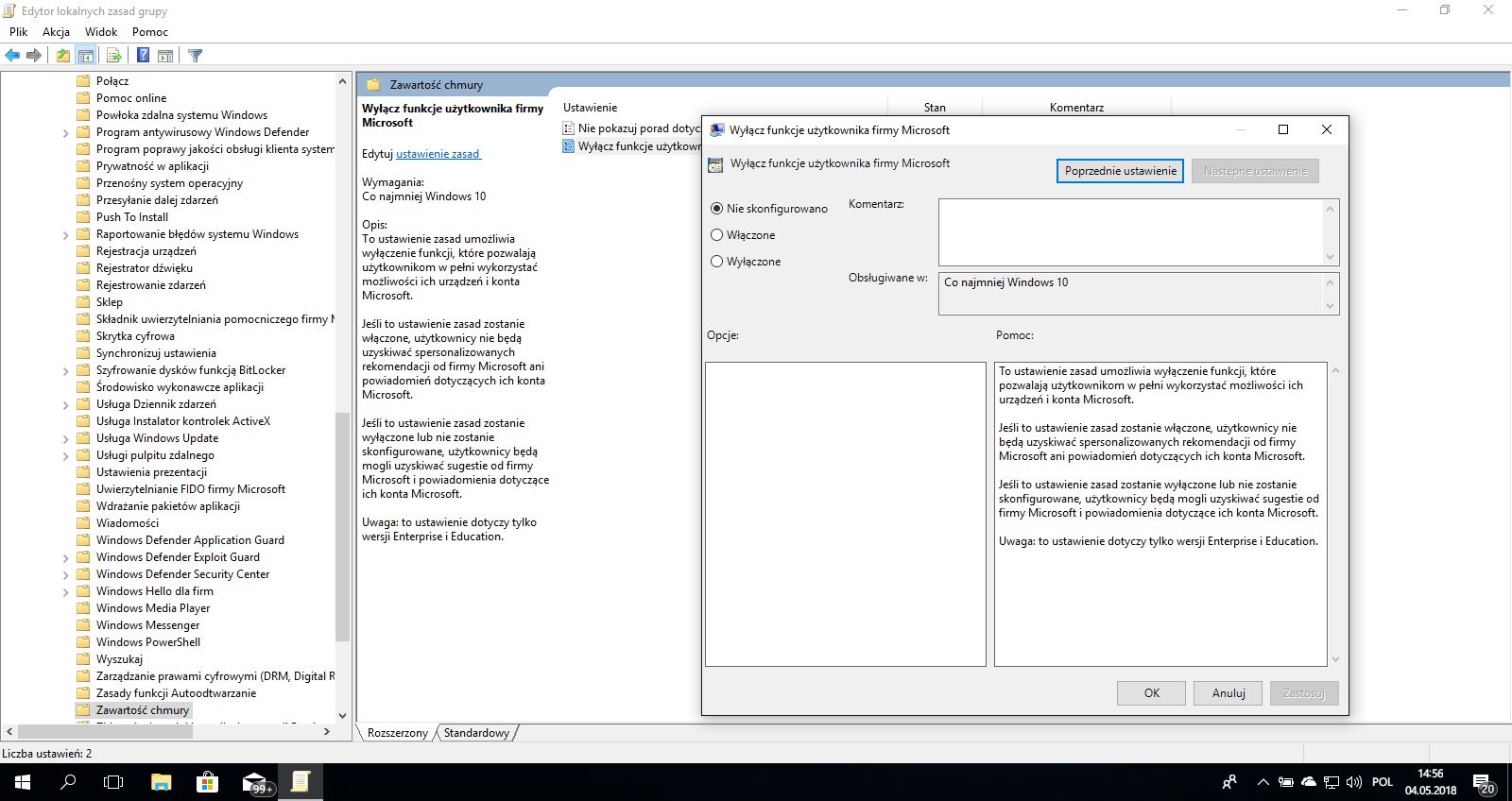Screen dimensions: 1512x801
Task: Click the tree pane horizontal scrollbar thumb
Action: coord(106,731)
